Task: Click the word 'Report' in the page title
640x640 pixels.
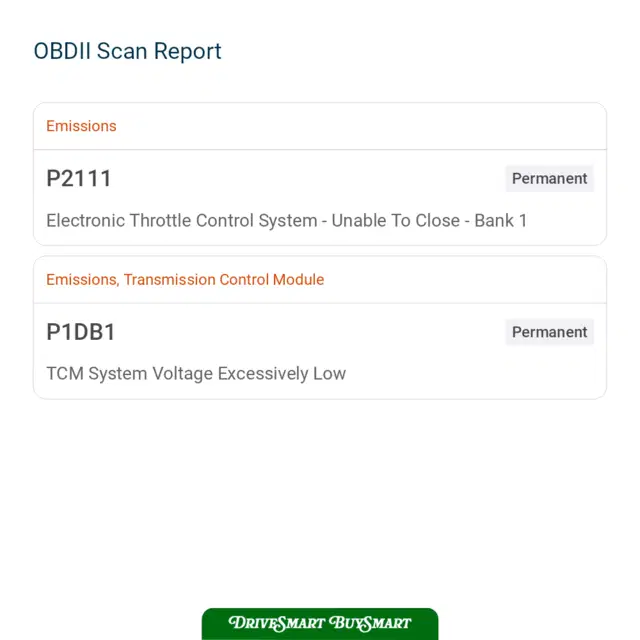Action: (187, 52)
